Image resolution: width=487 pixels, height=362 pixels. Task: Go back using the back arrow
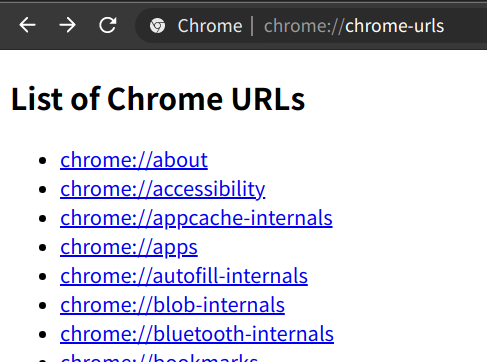27,25
